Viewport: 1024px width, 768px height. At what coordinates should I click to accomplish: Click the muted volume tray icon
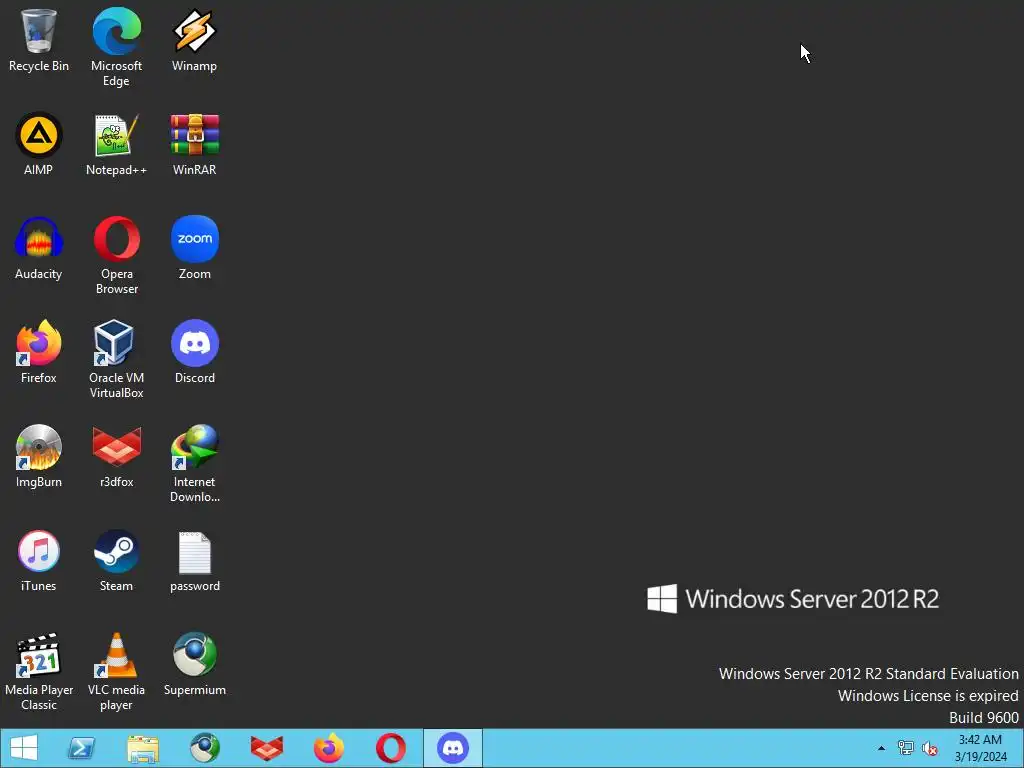point(930,748)
